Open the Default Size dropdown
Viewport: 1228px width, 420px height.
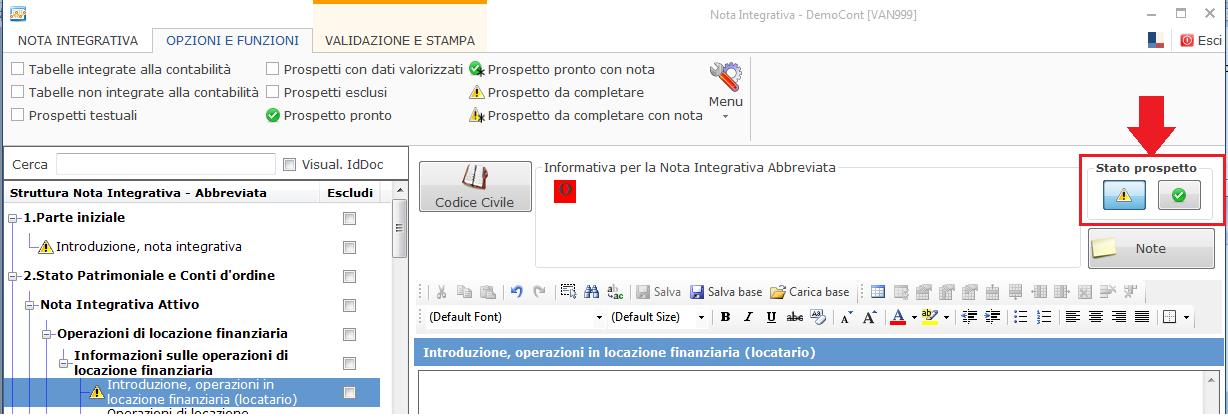tap(701, 317)
